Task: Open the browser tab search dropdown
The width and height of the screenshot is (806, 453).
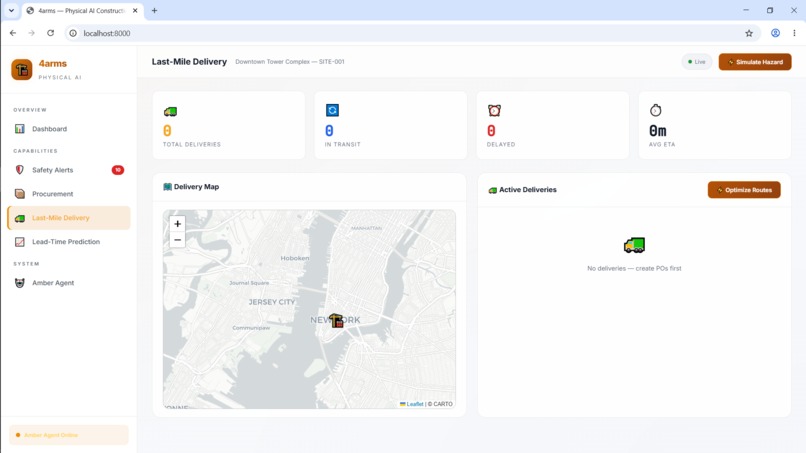Action: pos(11,10)
